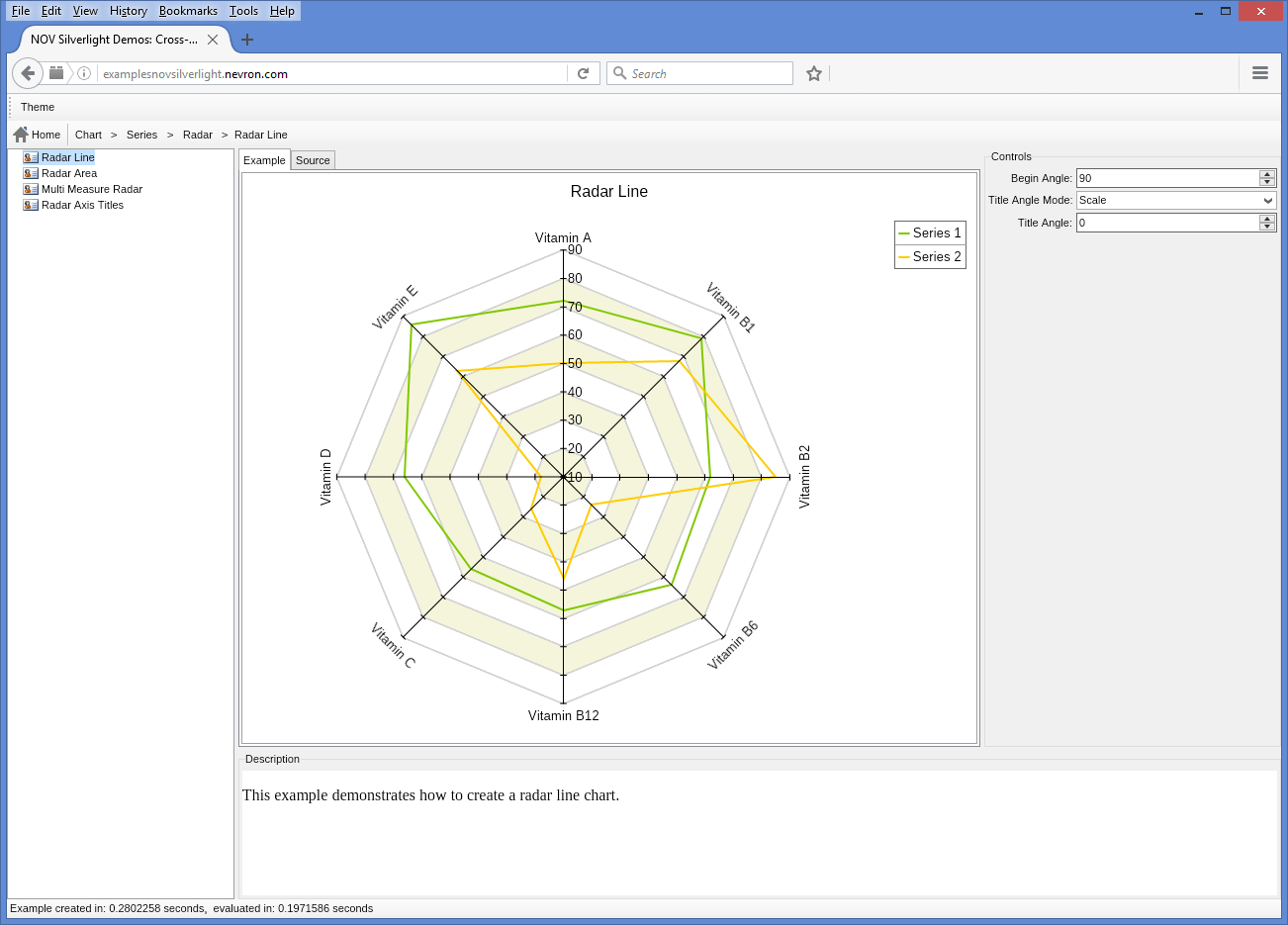Select Radar Line tree item

pos(68,157)
